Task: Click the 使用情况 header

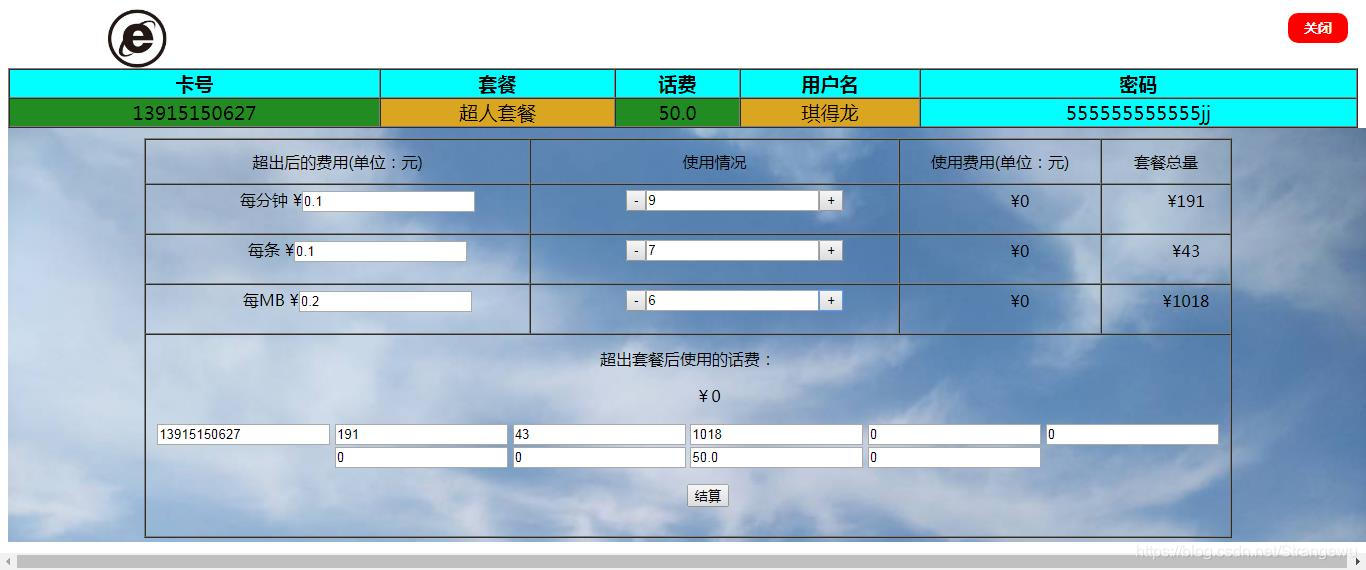Action: pos(714,163)
